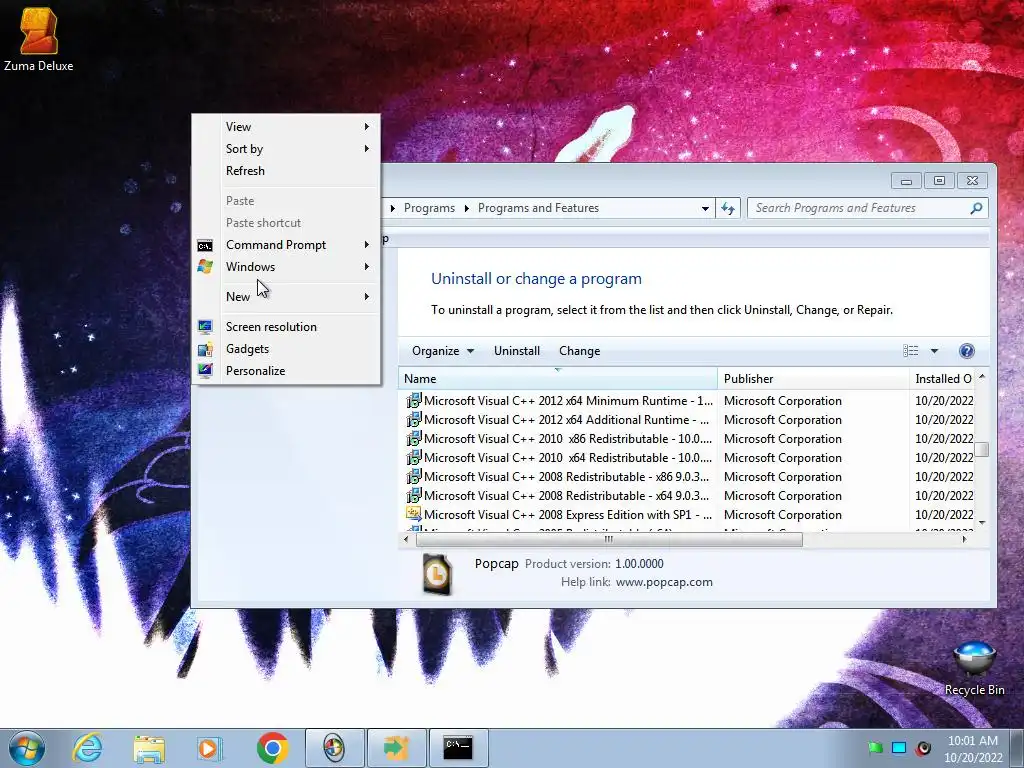The width and height of the screenshot is (1024, 768).
Task: Open Windows Media Player taskbar icon
Action: (210, 748)
